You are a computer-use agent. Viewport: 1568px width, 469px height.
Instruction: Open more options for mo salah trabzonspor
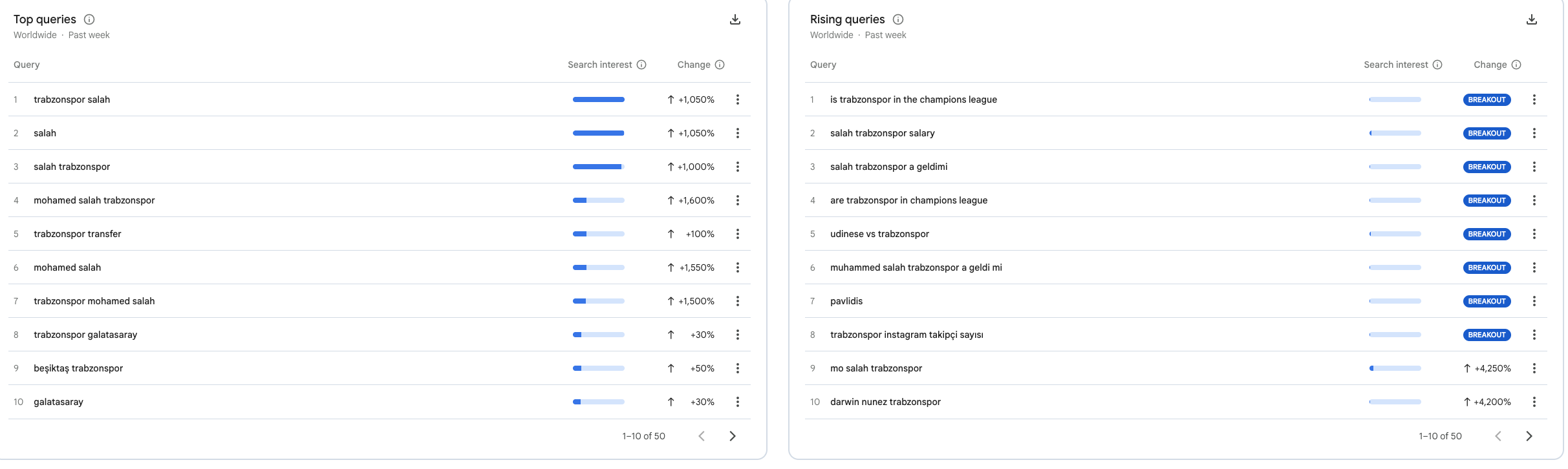coord(1534,368)
